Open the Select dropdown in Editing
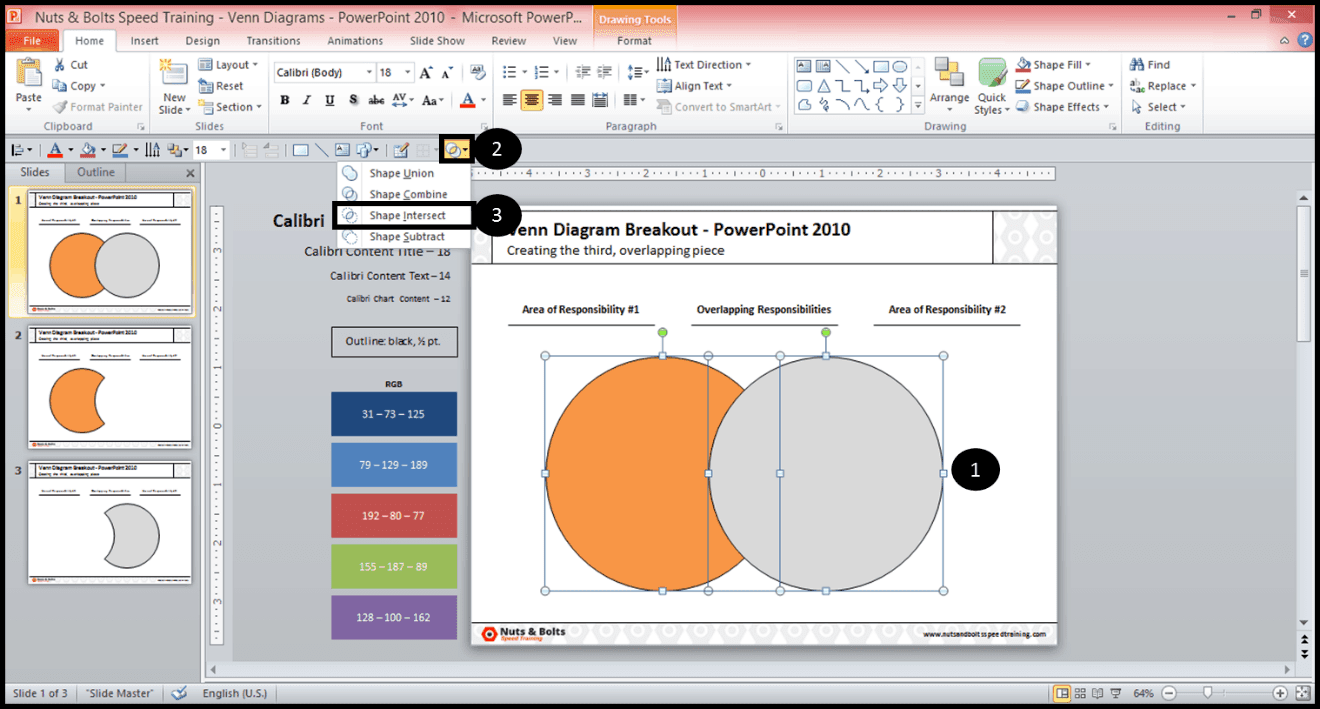Image resolution: width=1320 pixels, height=709 pixels. coord(1158,107)
